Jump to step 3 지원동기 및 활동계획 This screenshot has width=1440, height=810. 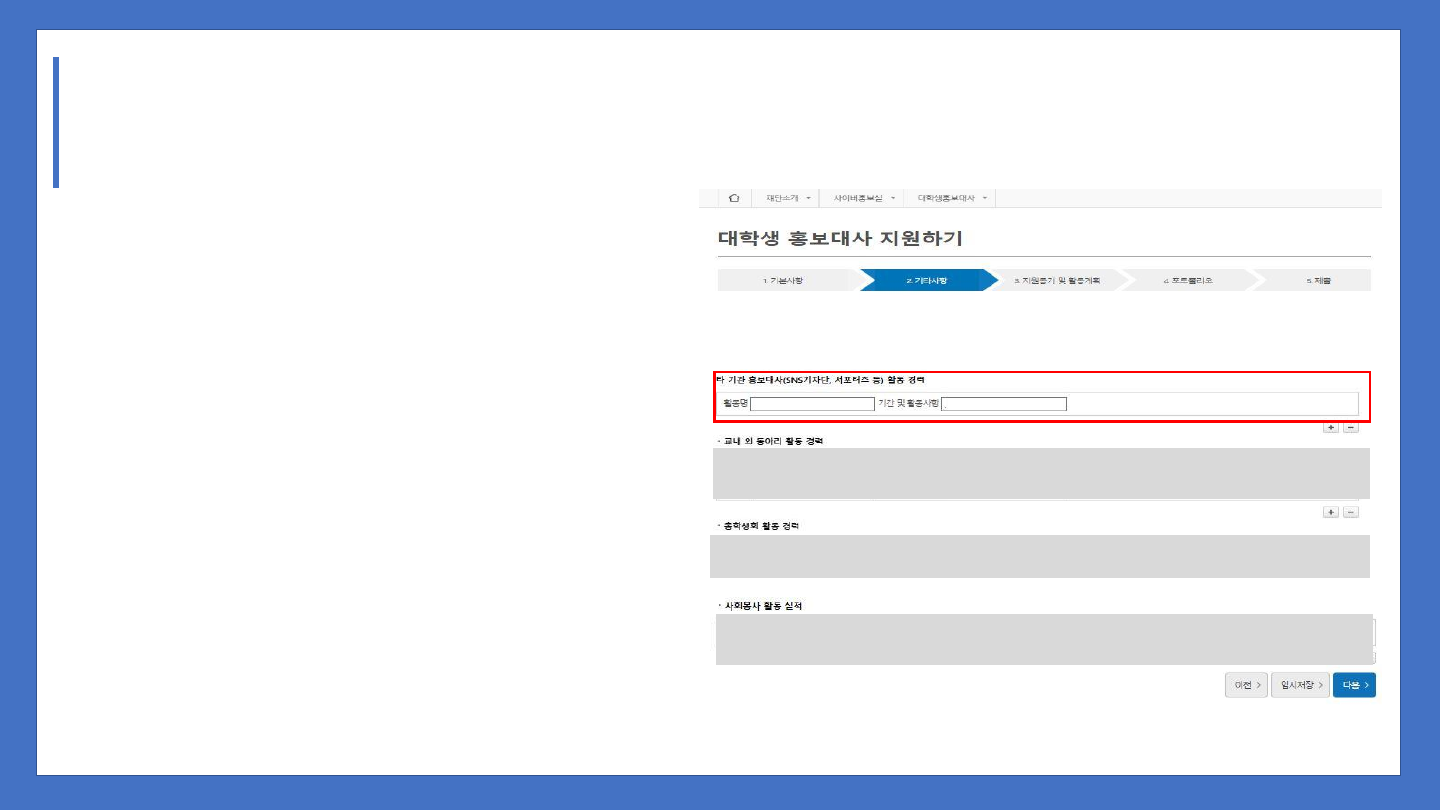(1056, 281)
